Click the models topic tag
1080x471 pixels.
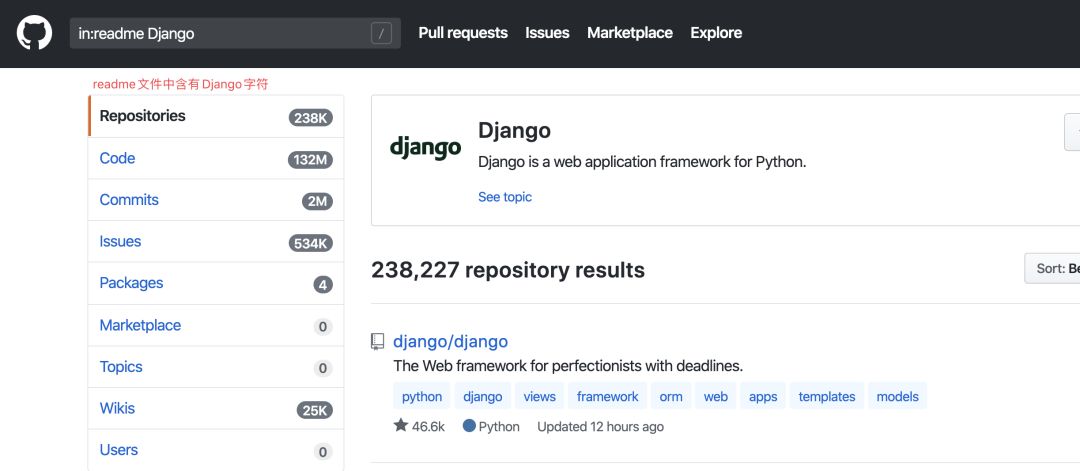897,397
